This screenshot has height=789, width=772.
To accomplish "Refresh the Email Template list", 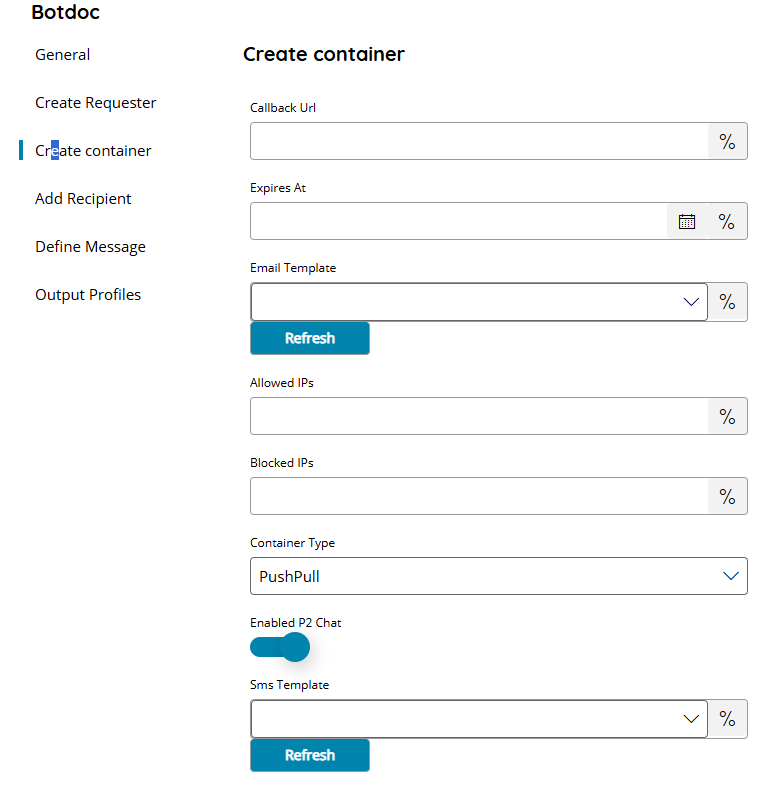I will click(310, 338).
